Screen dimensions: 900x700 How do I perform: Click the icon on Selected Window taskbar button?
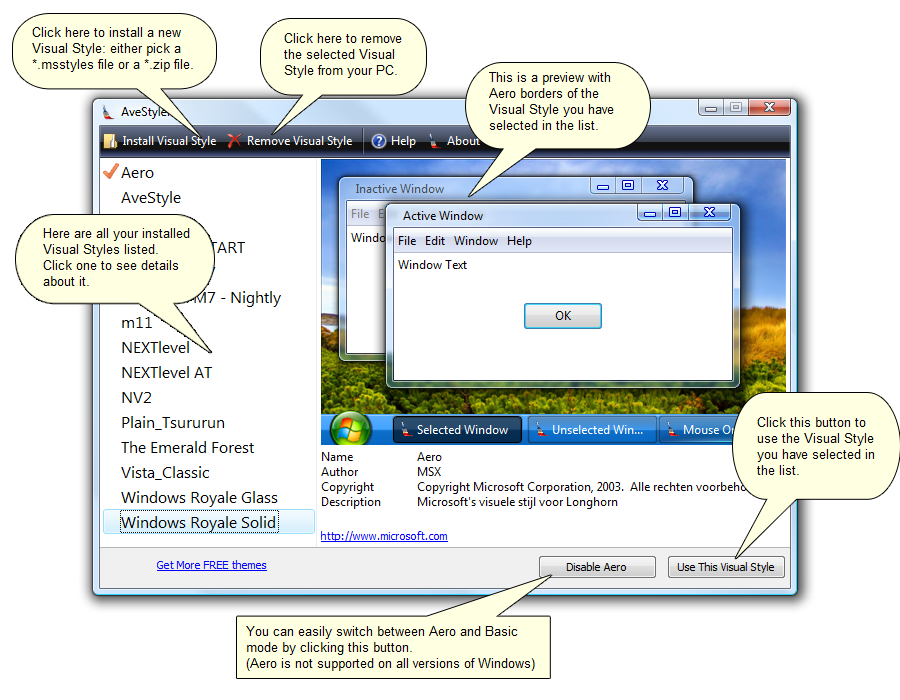click(405, 429)
